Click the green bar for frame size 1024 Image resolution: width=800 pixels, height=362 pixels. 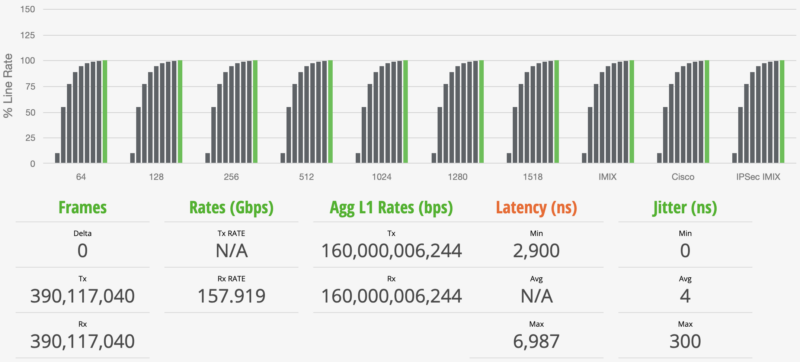[406, 112]
